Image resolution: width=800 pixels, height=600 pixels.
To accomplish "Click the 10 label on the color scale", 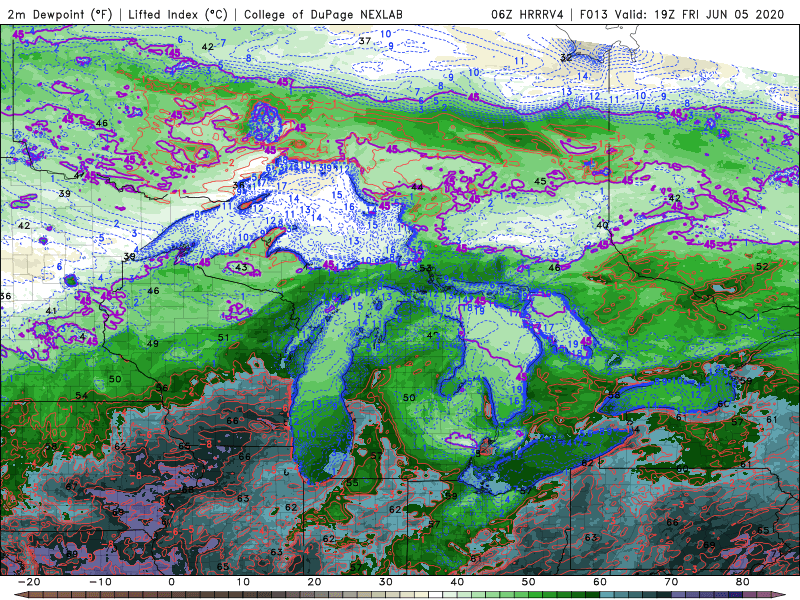I will (x=243, y=582).
